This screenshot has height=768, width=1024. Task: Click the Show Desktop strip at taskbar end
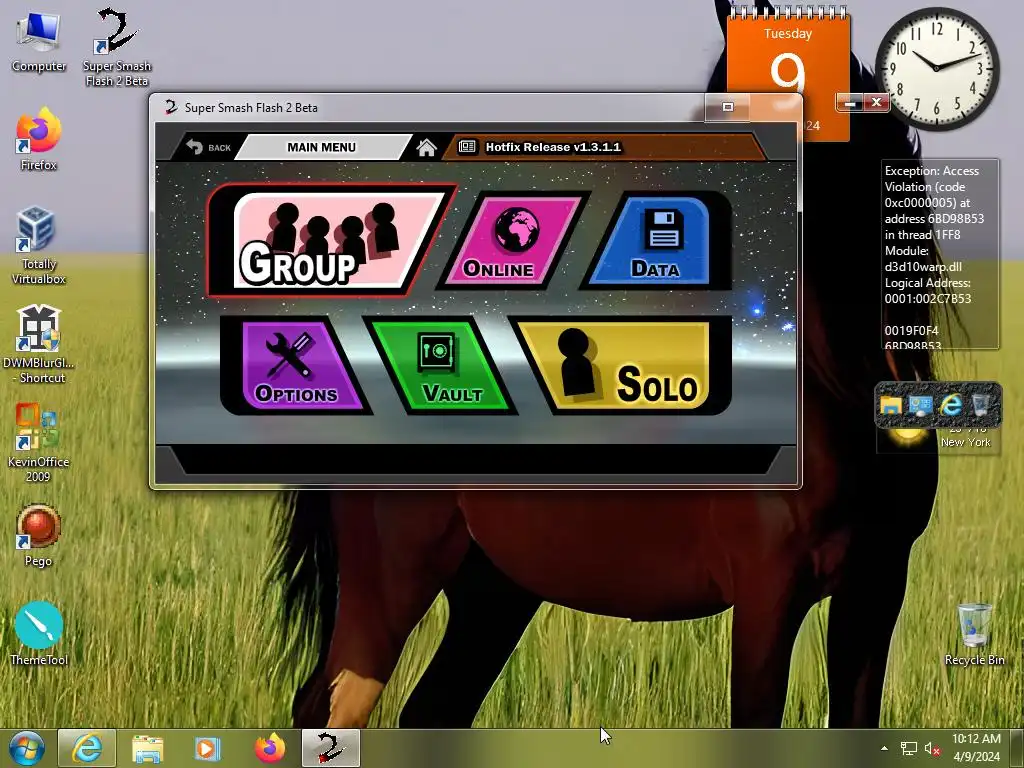pos(1017,748)
